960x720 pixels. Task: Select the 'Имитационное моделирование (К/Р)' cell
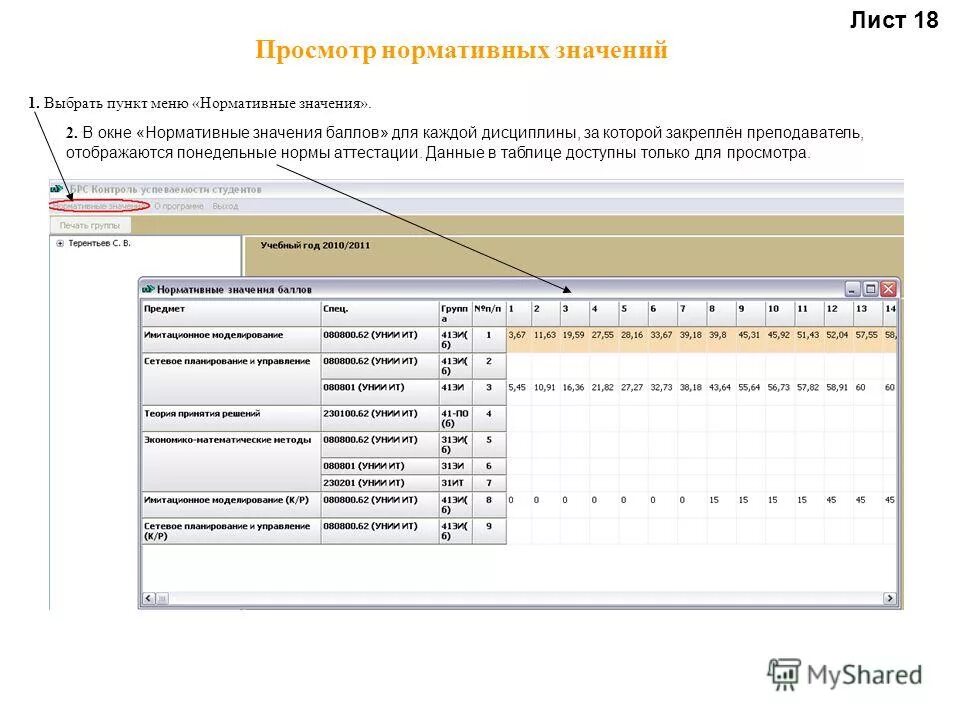coord(231,504)
